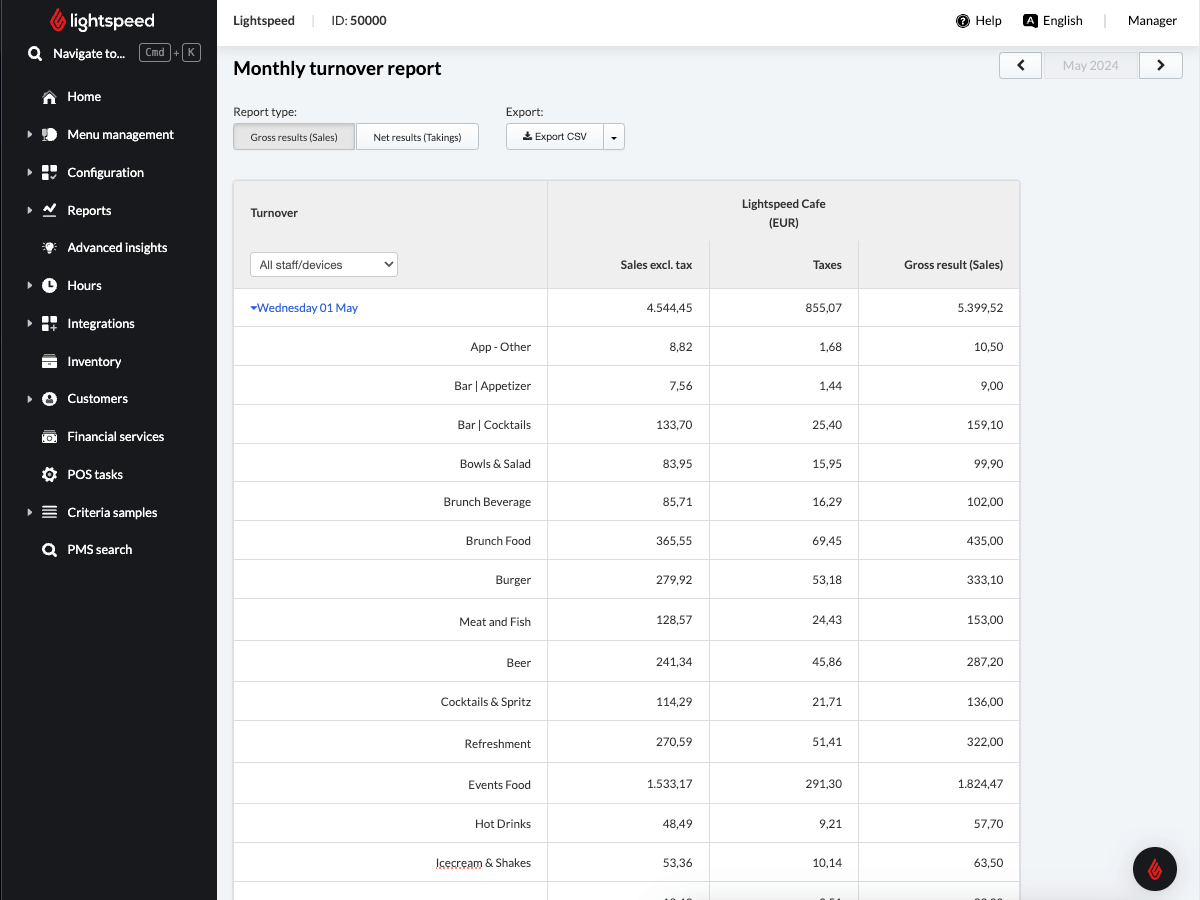The width and height of the screenshot is (1200, 900).
Task: Click the ID: 50000 text in header
Action: coord(359,21)
